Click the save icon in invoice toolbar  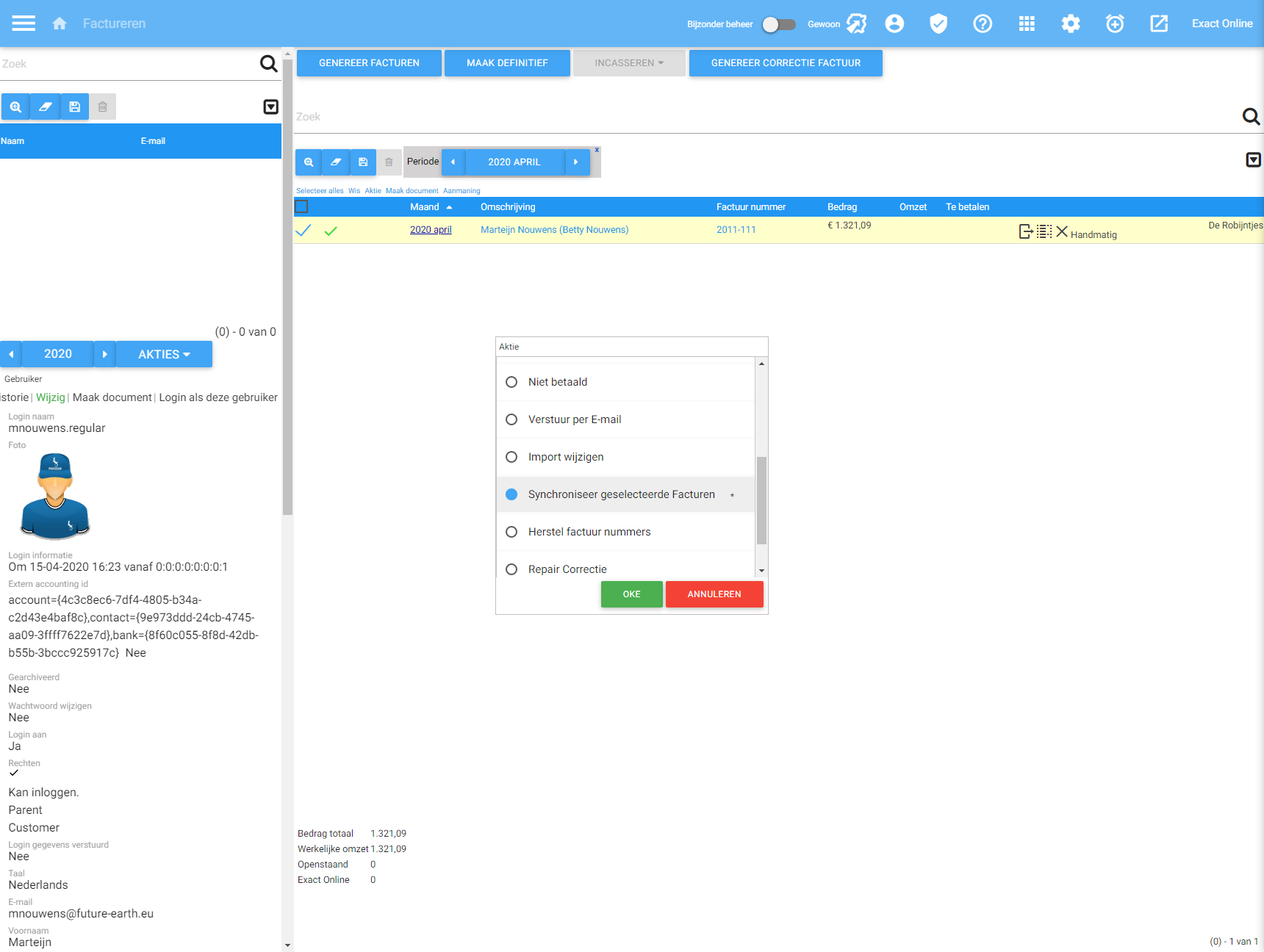click(363, 162)
